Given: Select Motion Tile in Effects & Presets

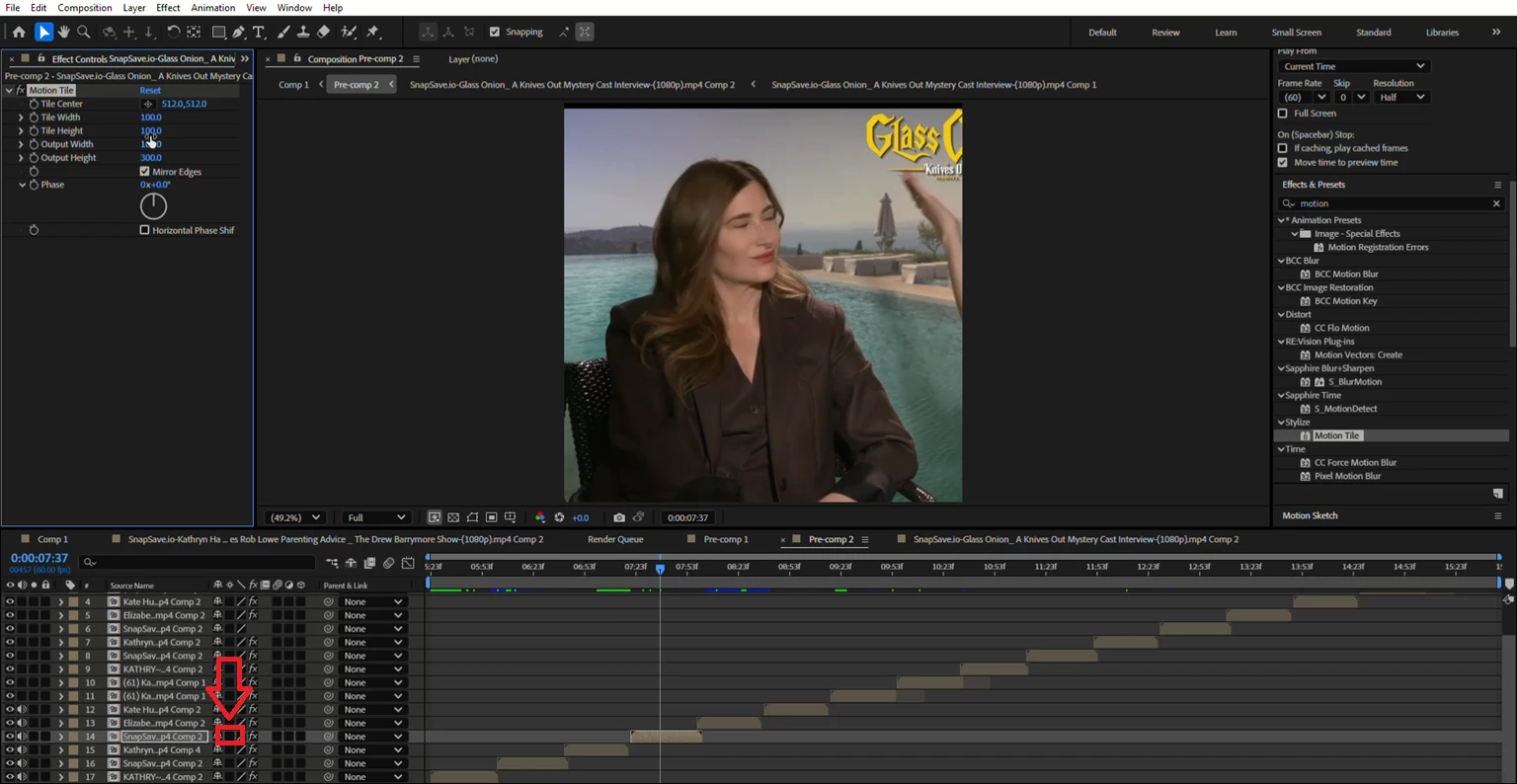Looking at the screenshot, I should coord(1336,435).
